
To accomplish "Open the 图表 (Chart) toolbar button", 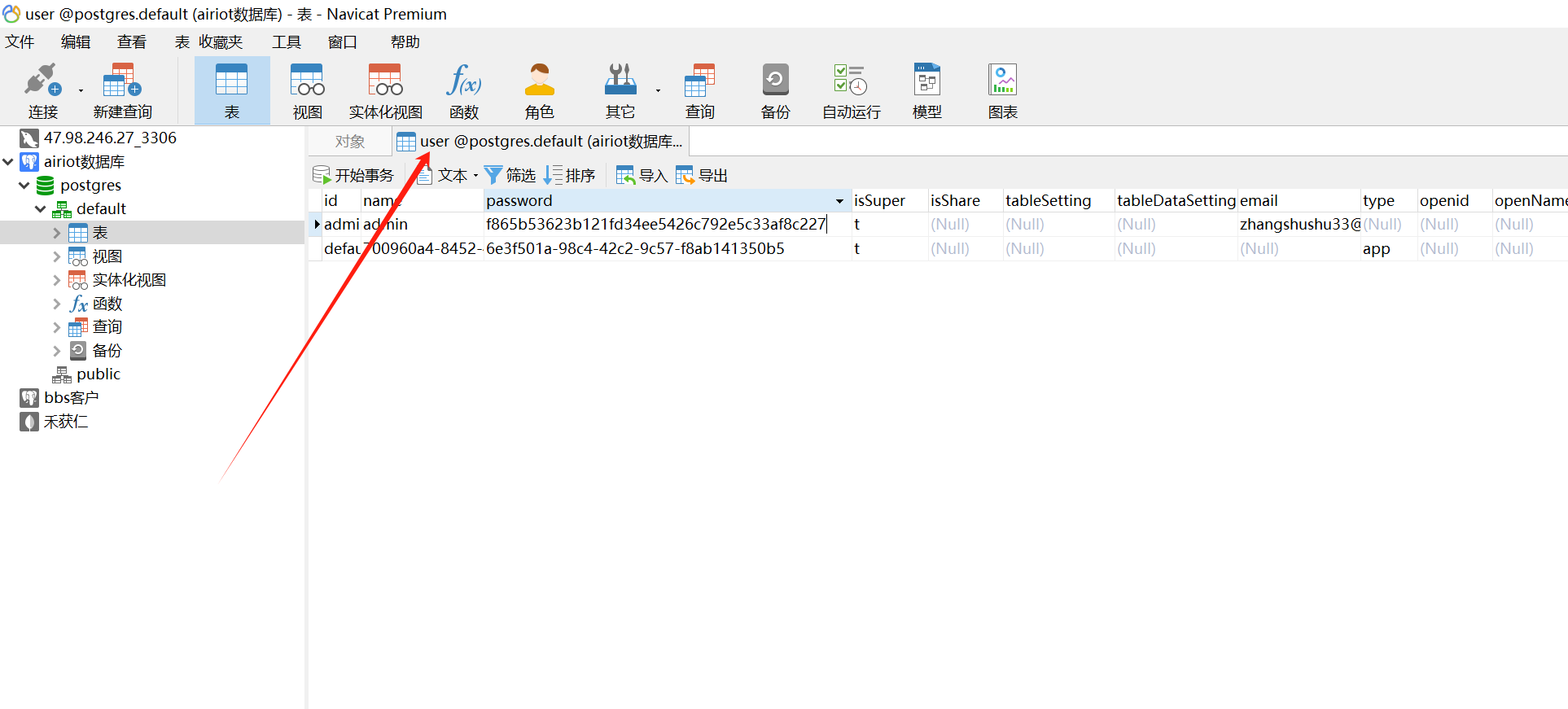I will 1002,90.
